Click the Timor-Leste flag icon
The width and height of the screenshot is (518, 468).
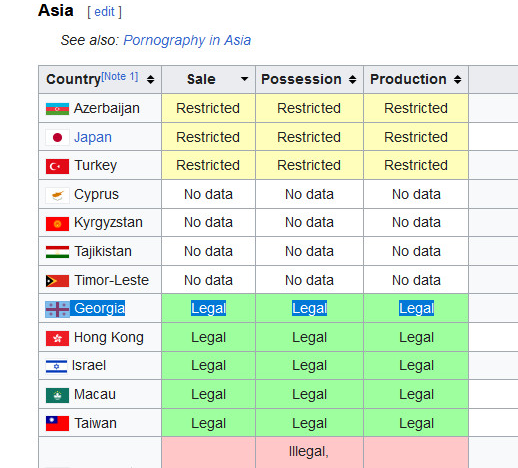[x=57, y=281]
